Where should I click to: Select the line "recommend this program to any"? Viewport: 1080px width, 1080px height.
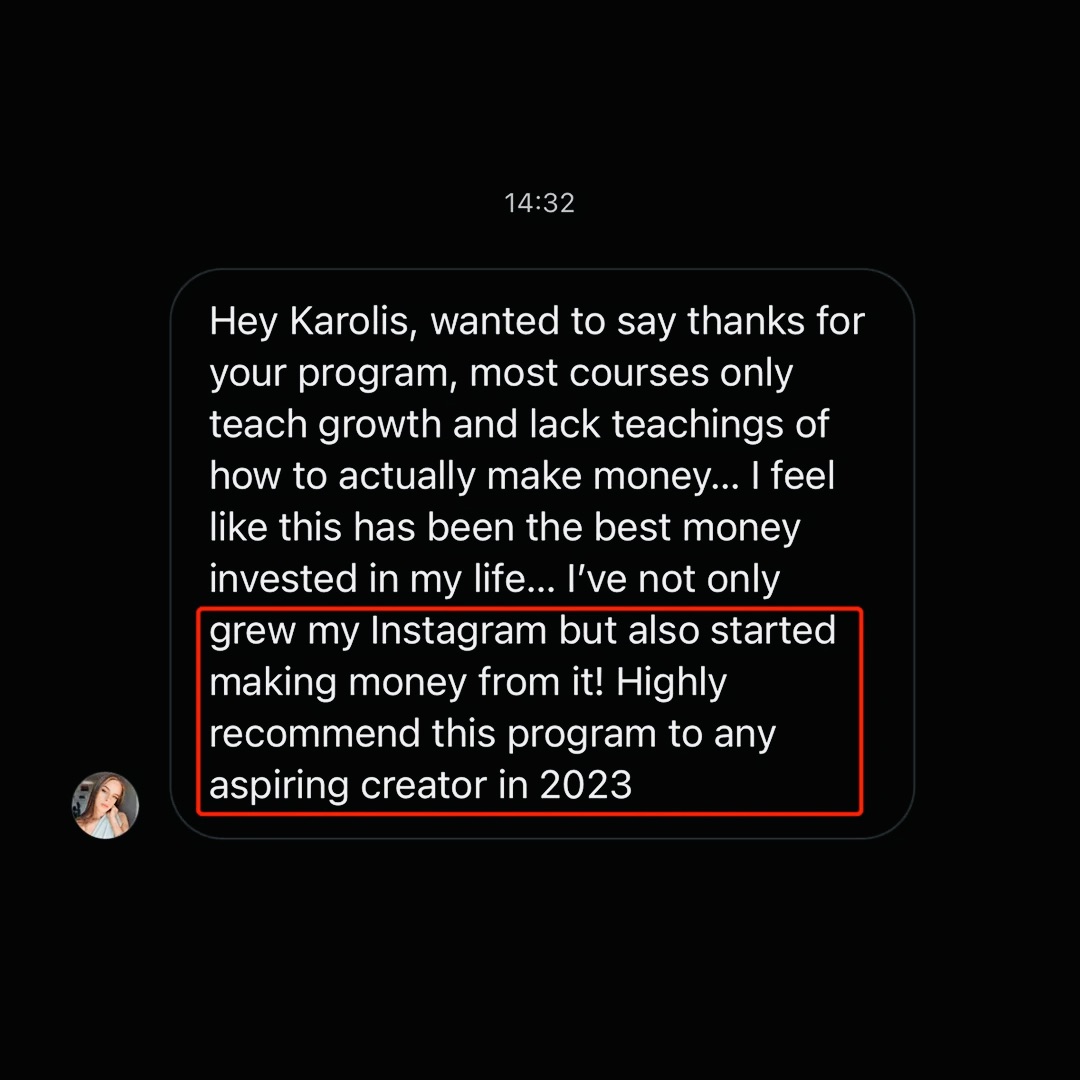(492, 734)
